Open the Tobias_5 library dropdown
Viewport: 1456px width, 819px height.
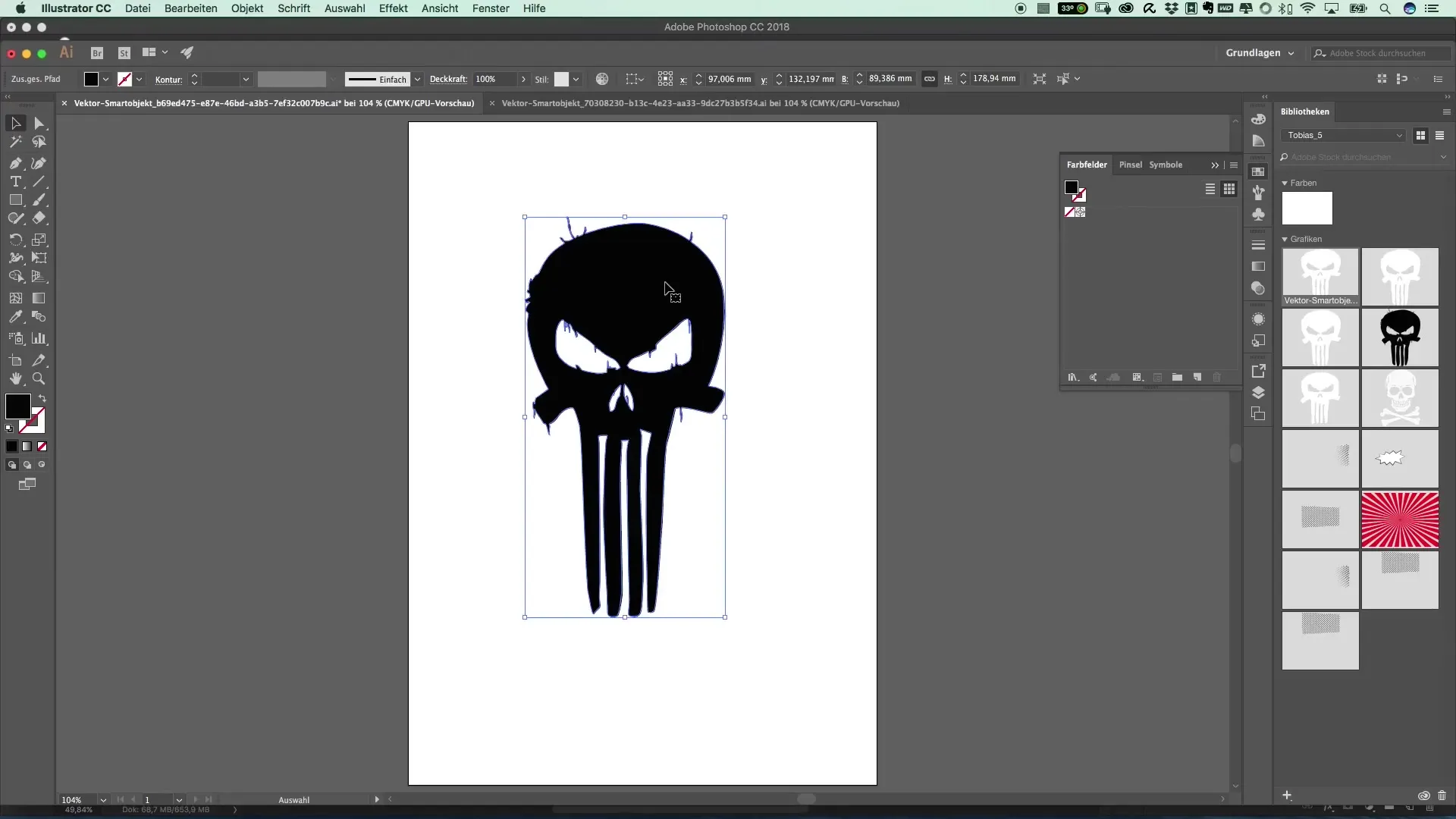[x=1344, y=136]
